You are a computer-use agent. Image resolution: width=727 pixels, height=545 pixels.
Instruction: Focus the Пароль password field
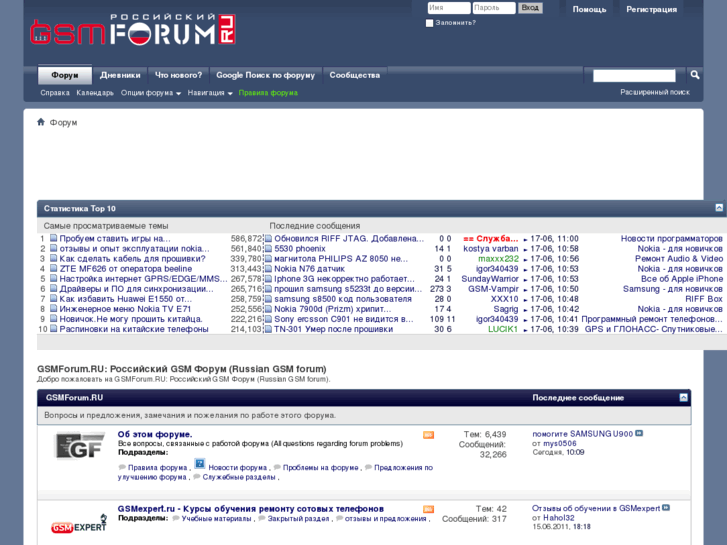[494, 8]
